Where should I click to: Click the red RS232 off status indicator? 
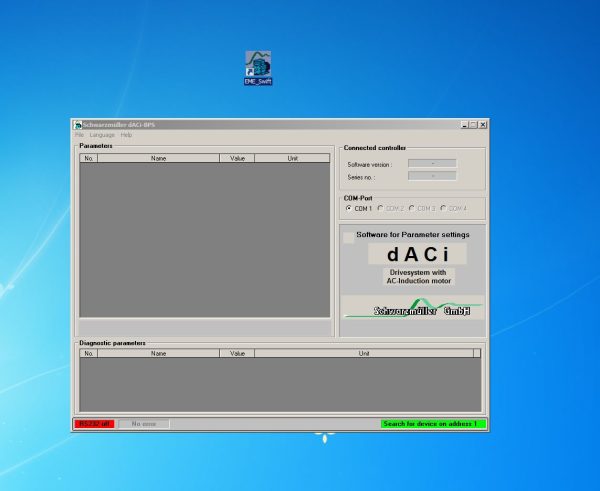(x=95, y=424)
